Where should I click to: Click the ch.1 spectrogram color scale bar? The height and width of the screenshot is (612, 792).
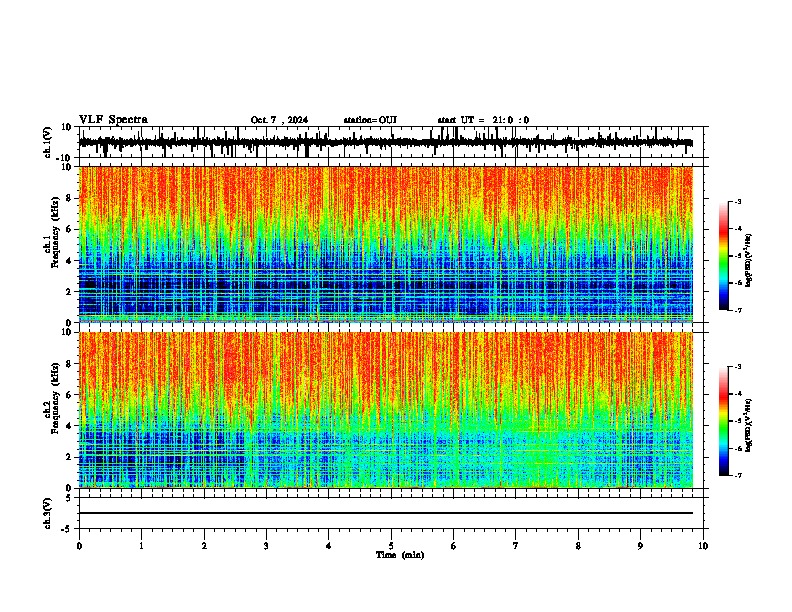724,256
